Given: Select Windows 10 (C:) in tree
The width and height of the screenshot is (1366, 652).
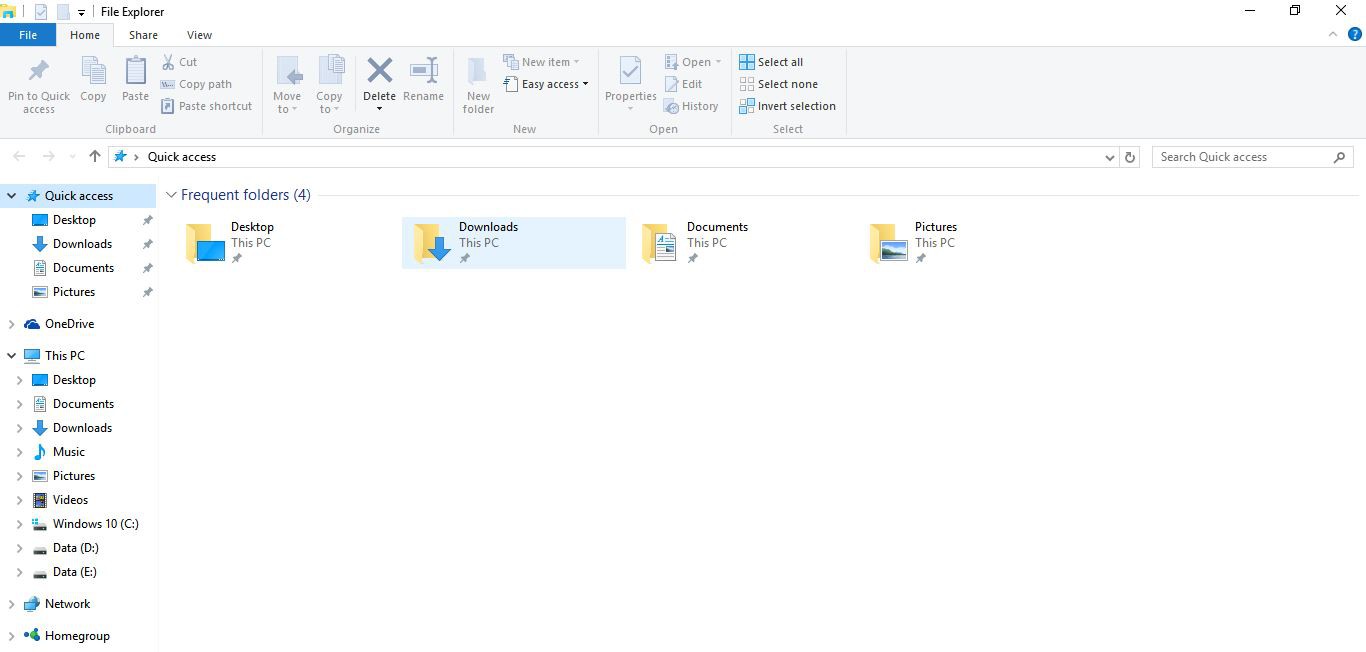Looking at the screenshot, I should (95, 524).
